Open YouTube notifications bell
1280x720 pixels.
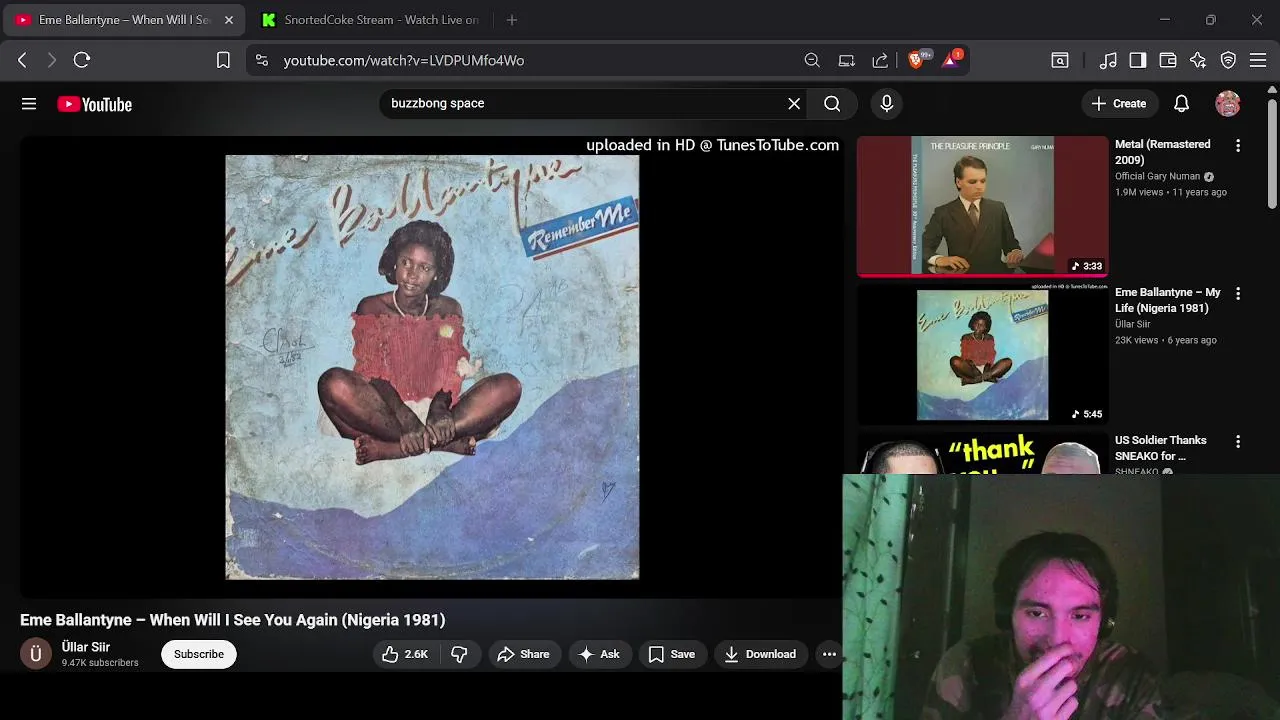(1181, 103)
